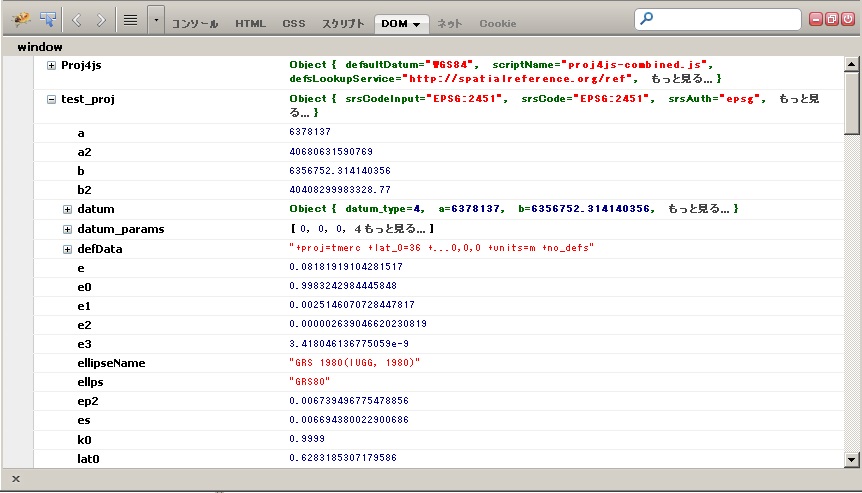862x493 pixels.
Task: Click the Firebug bug icon
Action: pos(20,19)
